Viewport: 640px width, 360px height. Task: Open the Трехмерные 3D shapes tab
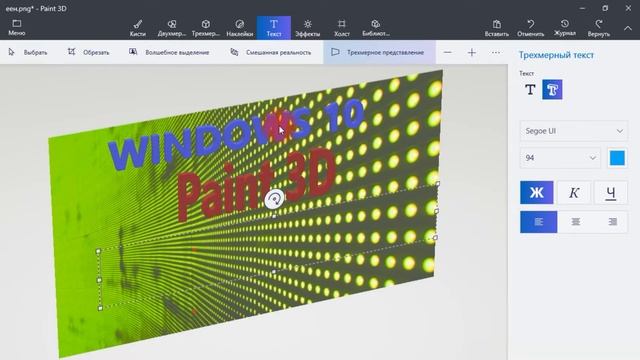(206, 28)
